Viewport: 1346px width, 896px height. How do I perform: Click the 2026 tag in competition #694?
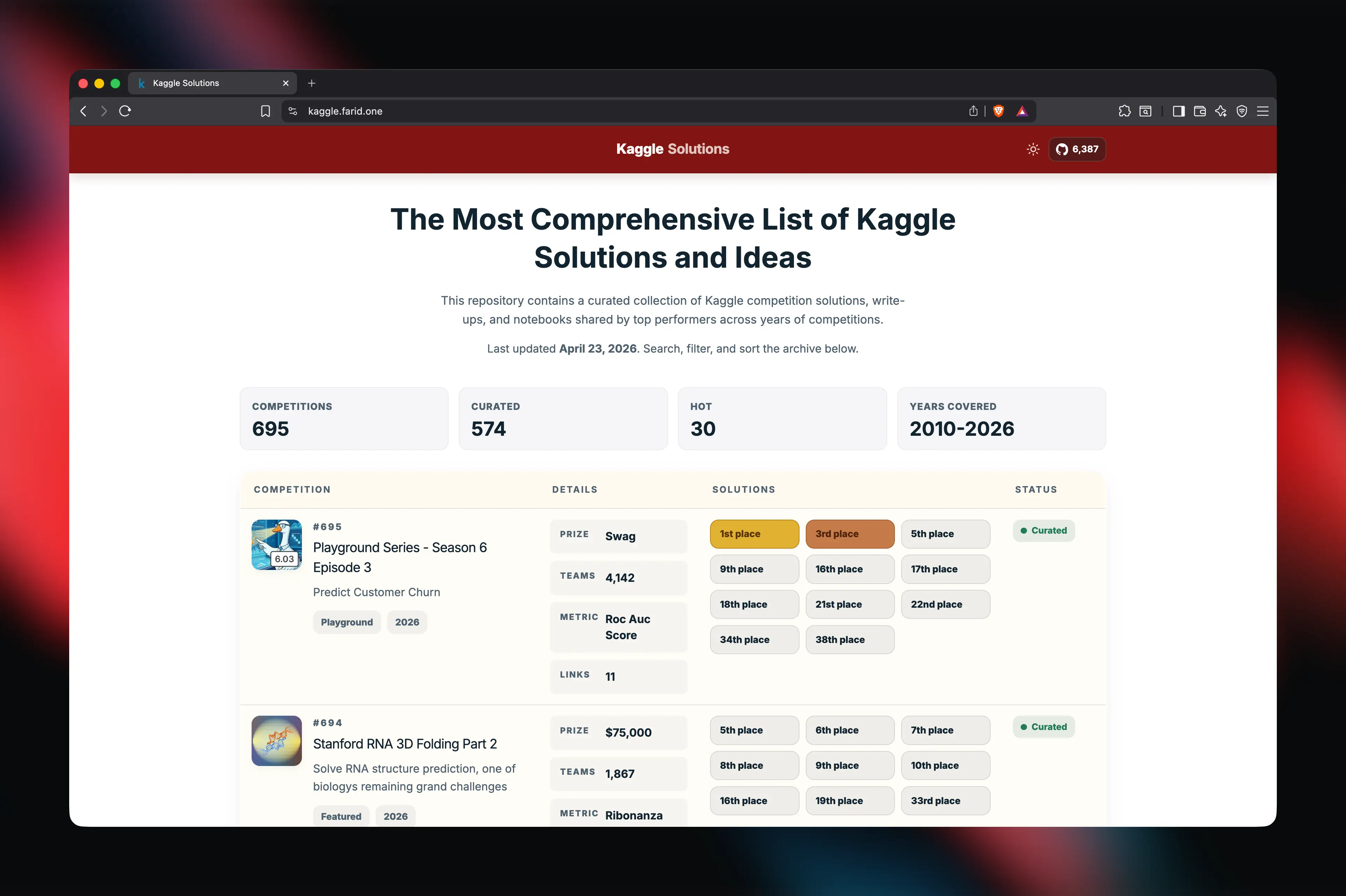(x=395, y=816)
